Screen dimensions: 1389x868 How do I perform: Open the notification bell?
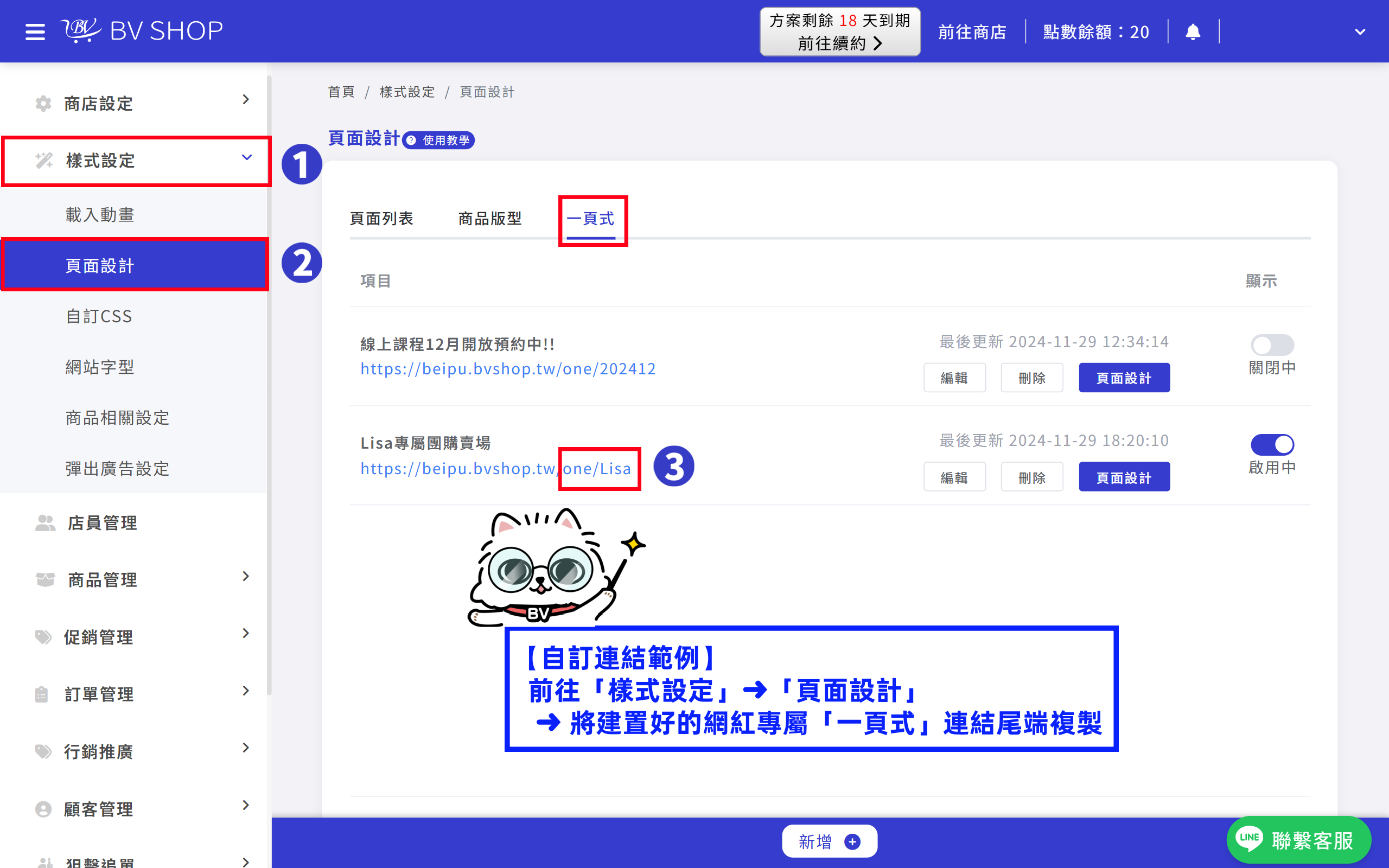pyautogui.click(x=1193, y=31)
